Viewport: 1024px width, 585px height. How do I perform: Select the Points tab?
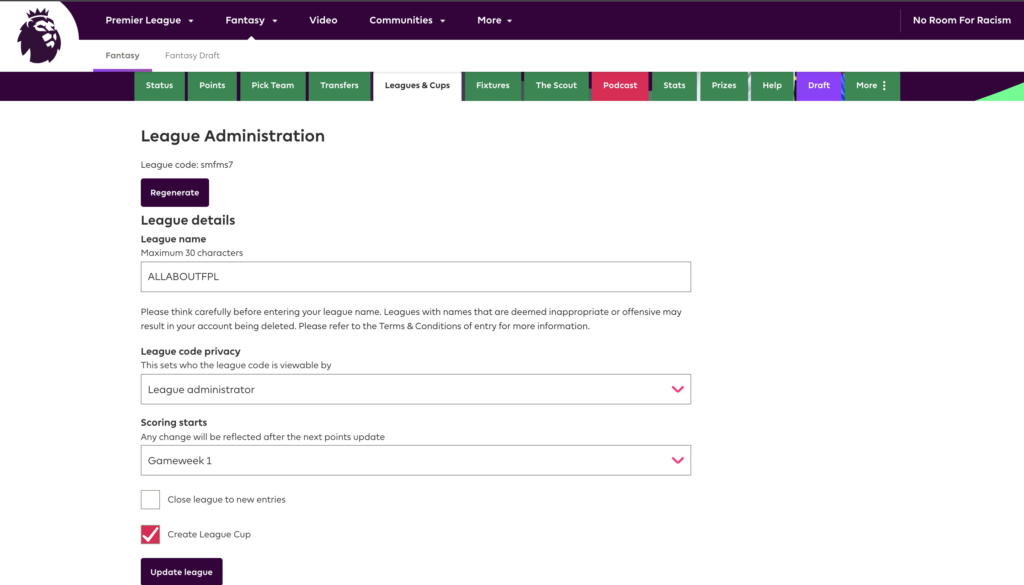pyautogui.click(x=212, y=86)
